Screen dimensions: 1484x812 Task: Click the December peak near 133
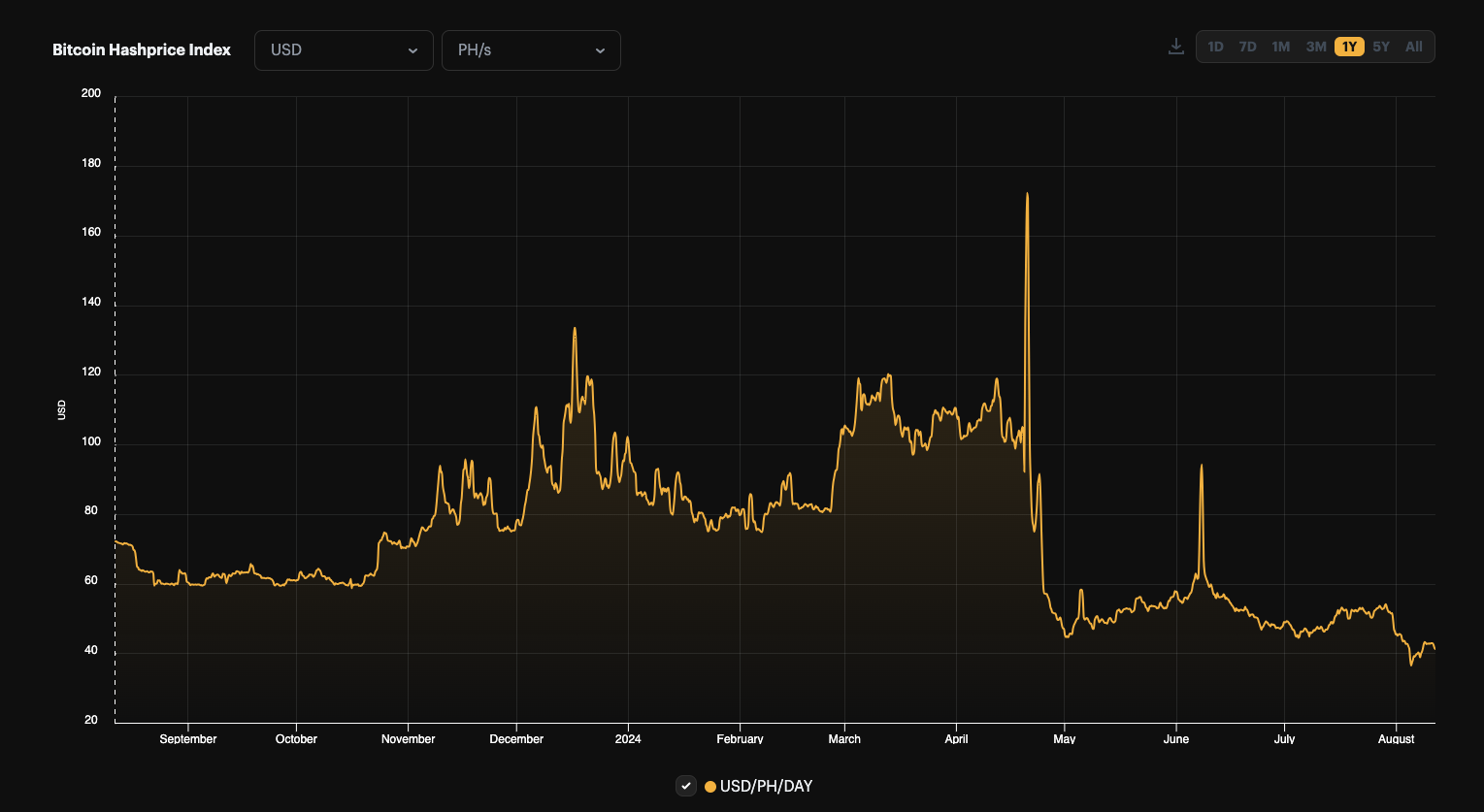coord(575,328)
